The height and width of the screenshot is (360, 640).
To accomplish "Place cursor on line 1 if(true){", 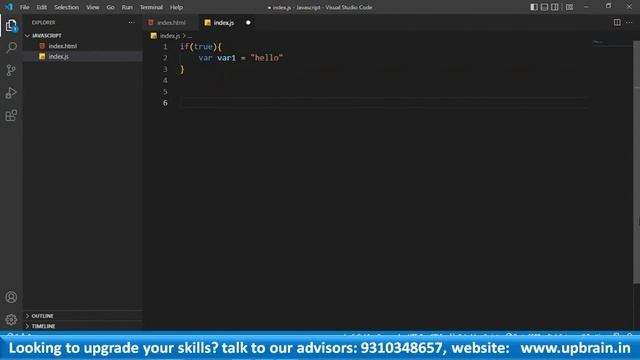I will (x=201, y=47).
